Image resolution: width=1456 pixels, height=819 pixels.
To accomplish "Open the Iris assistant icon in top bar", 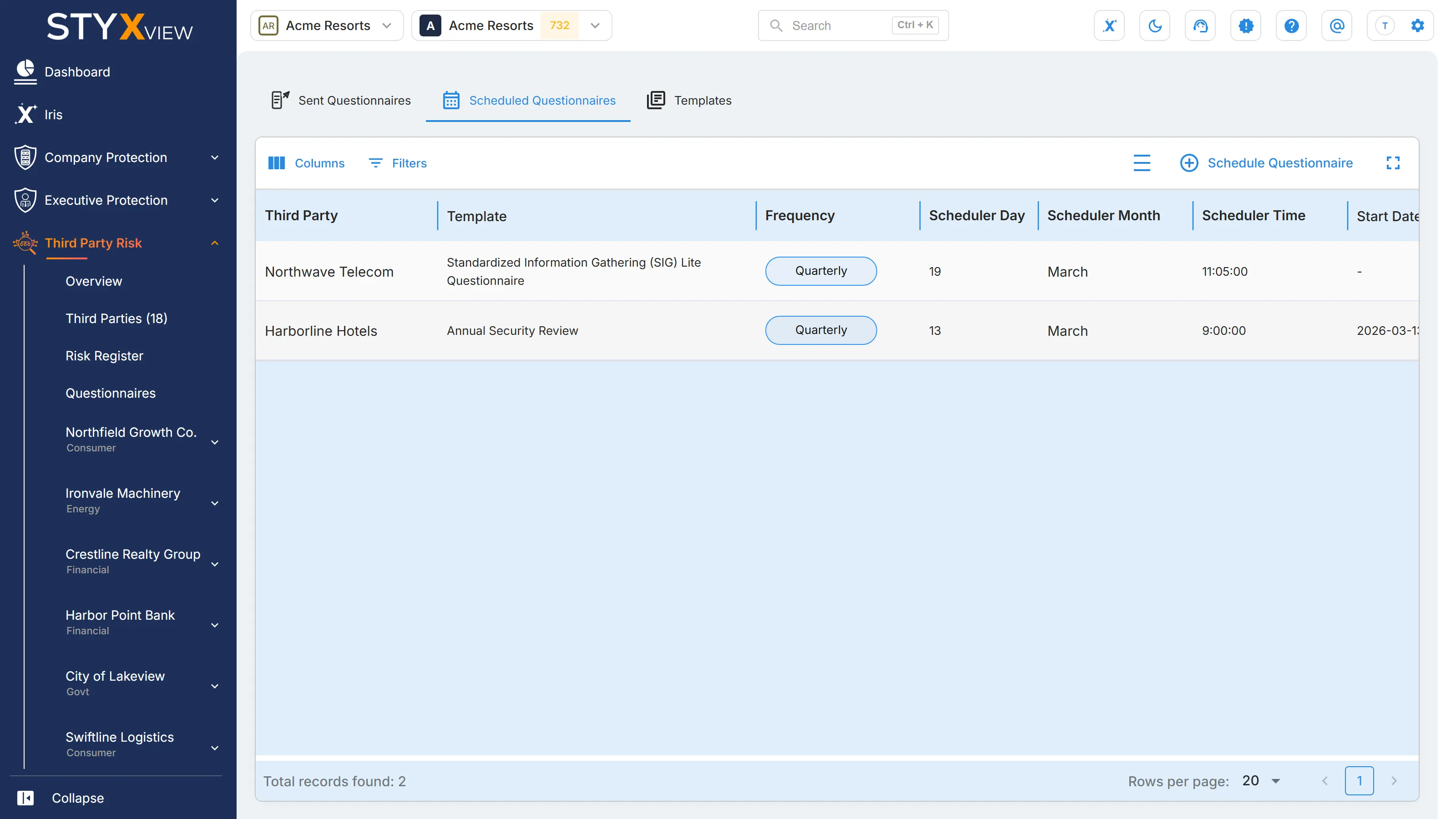I will pyautogui.click(x=1109, y=25).
